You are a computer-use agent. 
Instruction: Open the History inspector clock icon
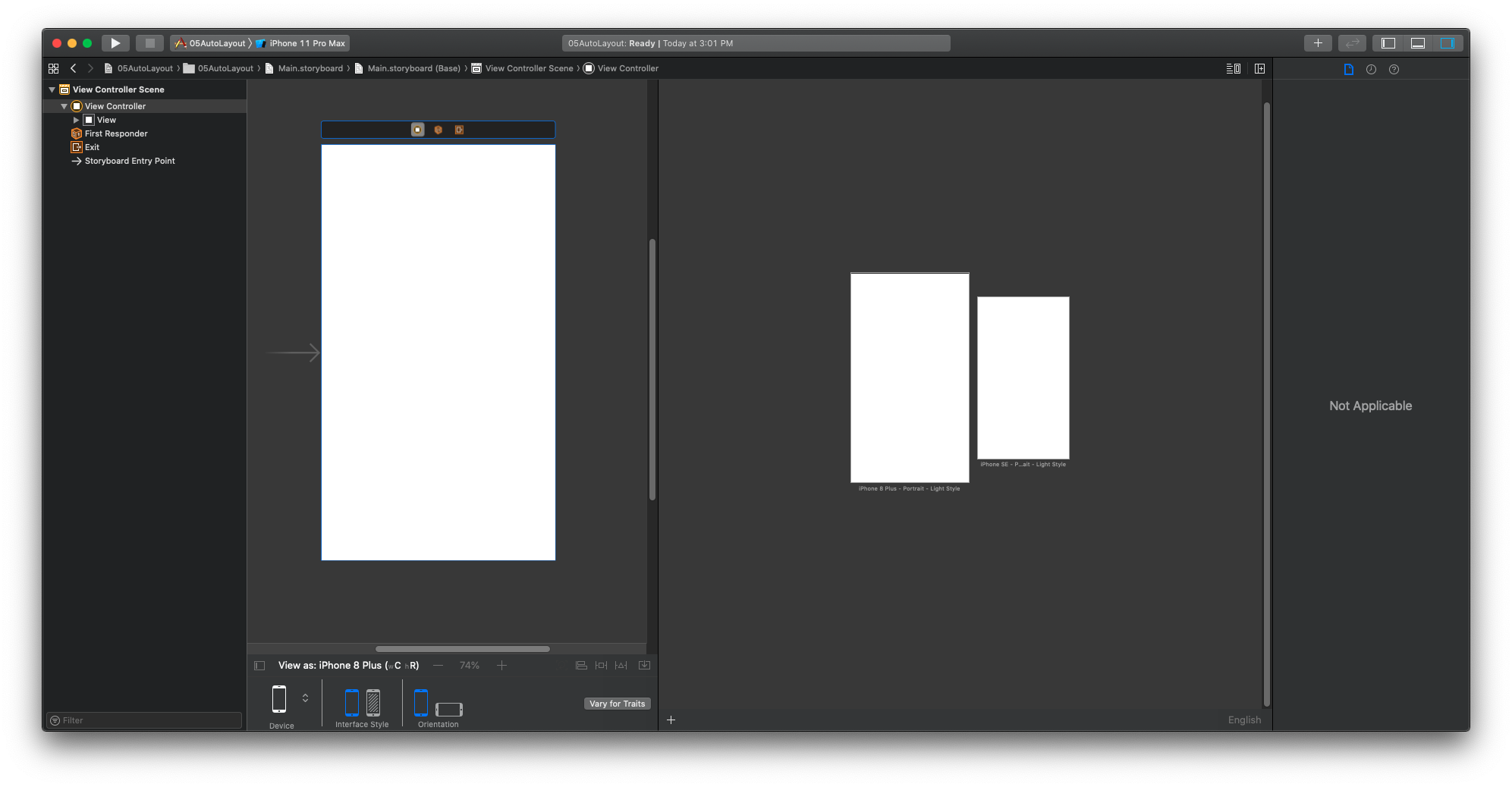pos(1372,69)
